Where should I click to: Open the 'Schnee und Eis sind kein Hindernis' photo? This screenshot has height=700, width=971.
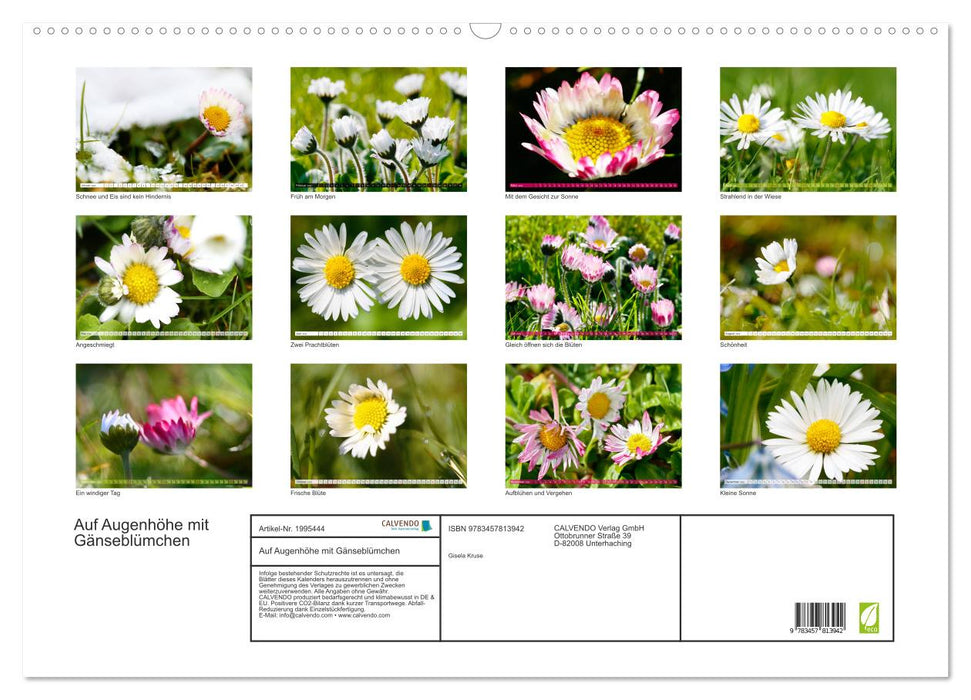(x=163, y=128)
